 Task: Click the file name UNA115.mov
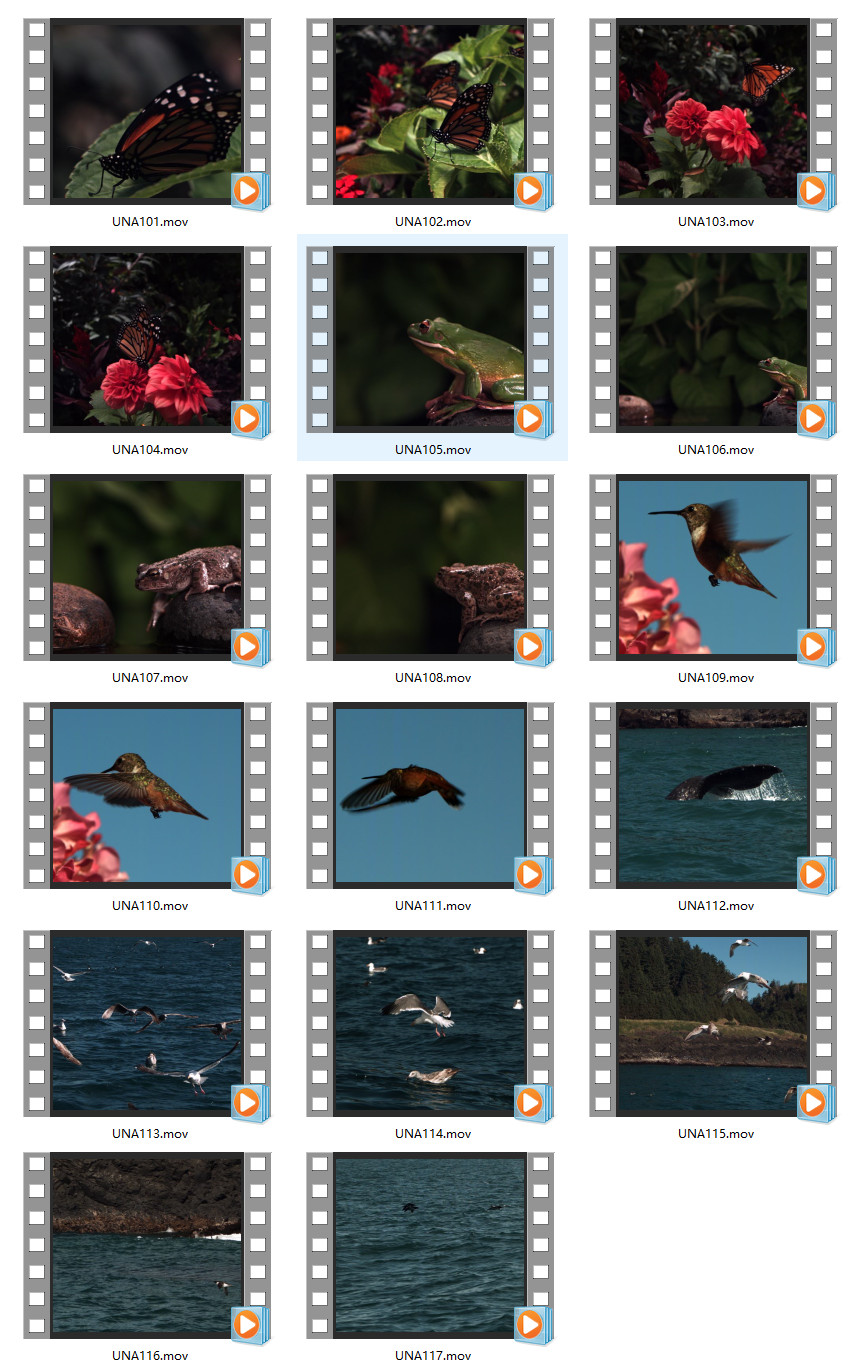716,1134
